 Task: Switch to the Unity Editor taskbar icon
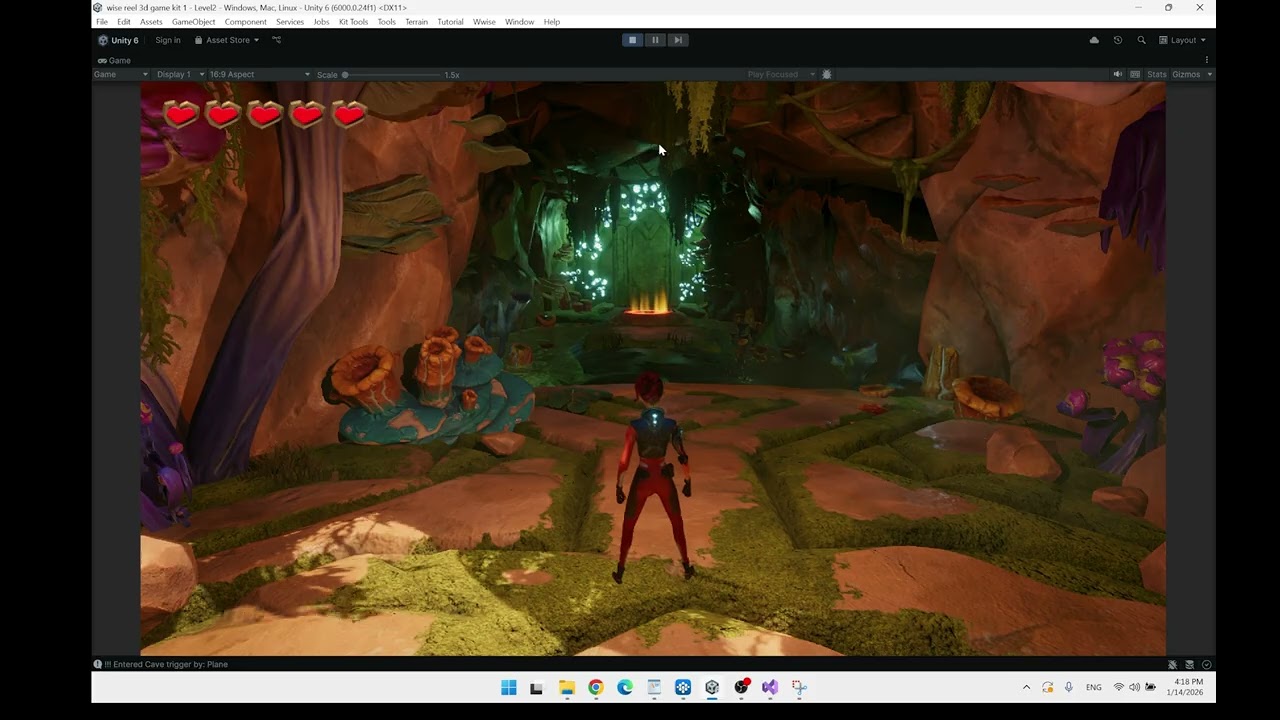tap(712, 687)
